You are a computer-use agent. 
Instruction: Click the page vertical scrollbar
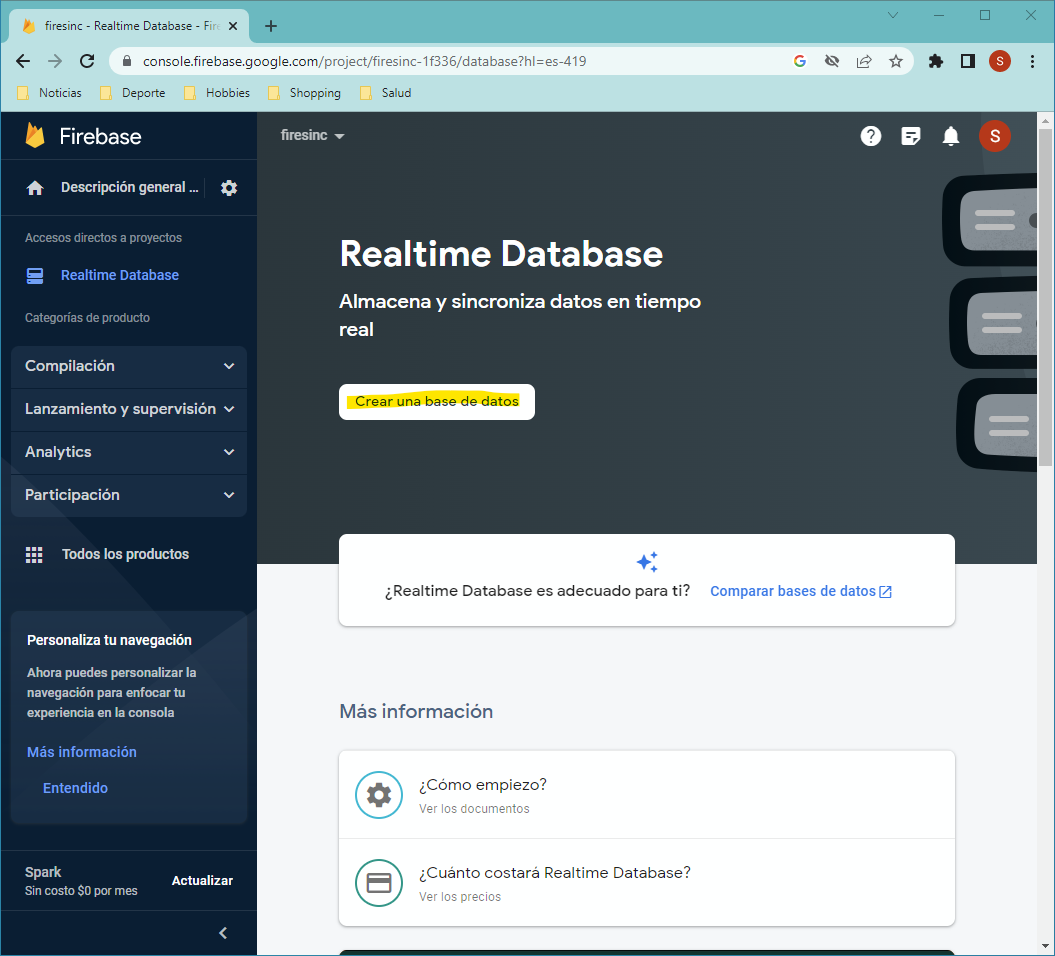point(1044,296)
